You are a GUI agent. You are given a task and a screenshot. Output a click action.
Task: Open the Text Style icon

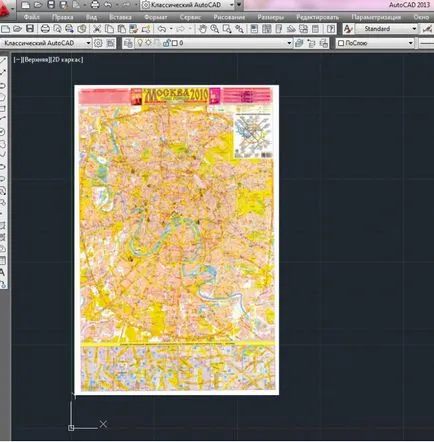coord(348,29)
